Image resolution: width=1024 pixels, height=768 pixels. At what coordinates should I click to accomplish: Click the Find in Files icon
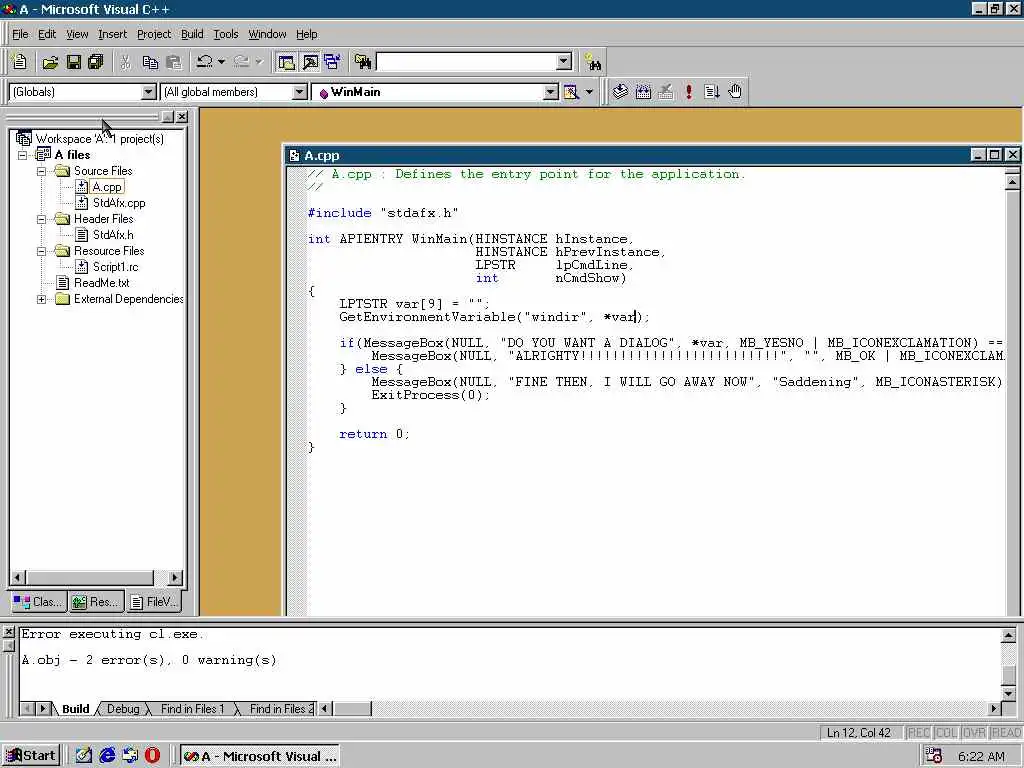pos(363,62)
